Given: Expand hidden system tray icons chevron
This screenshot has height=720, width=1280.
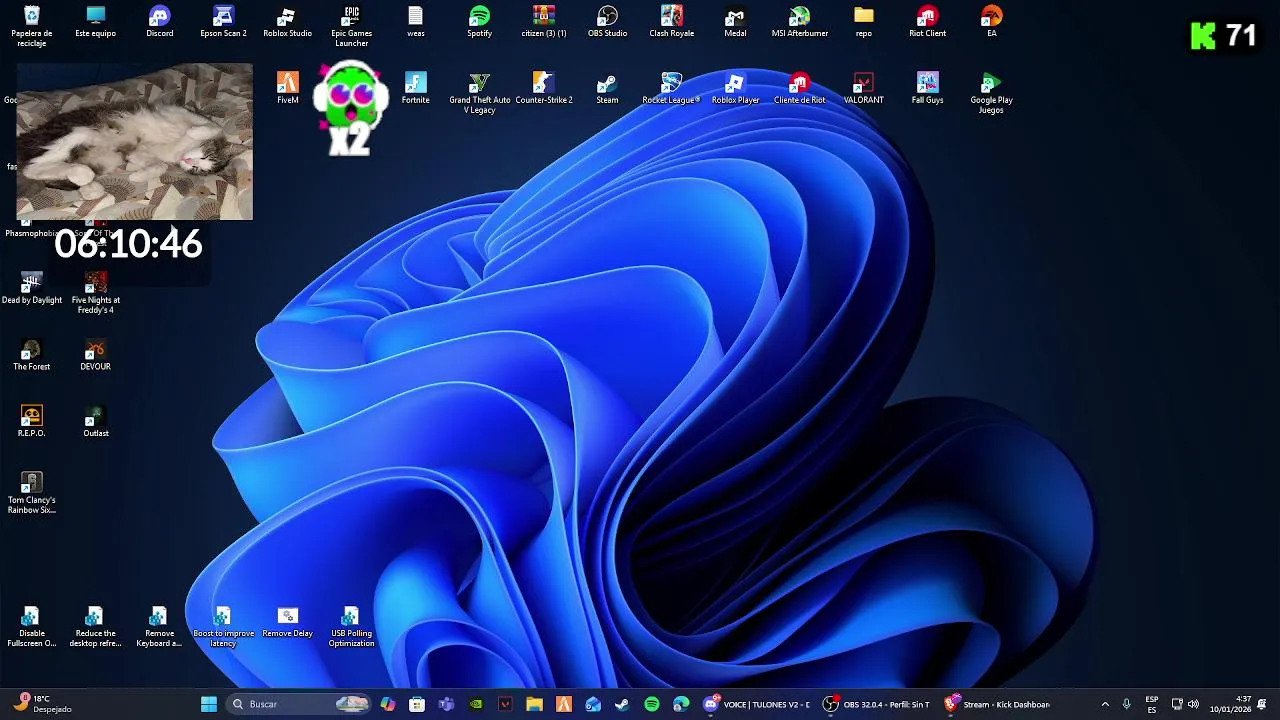Looking at the screenshot, I should 1105,704.
